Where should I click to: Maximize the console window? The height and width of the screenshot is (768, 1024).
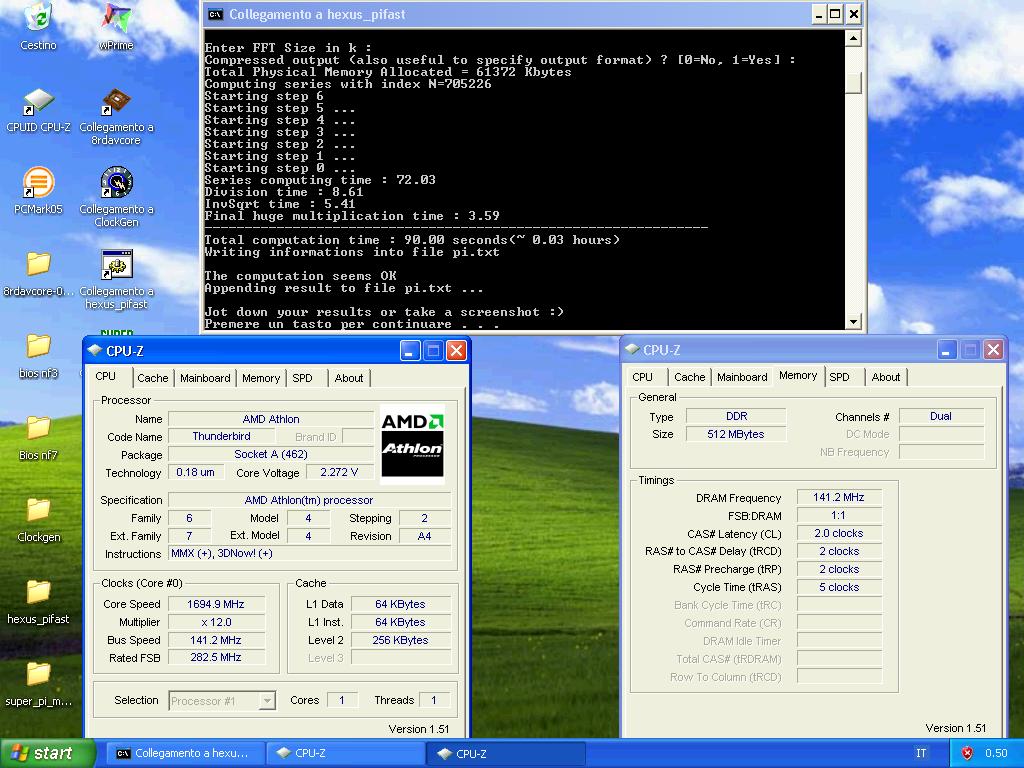[835, 14]
